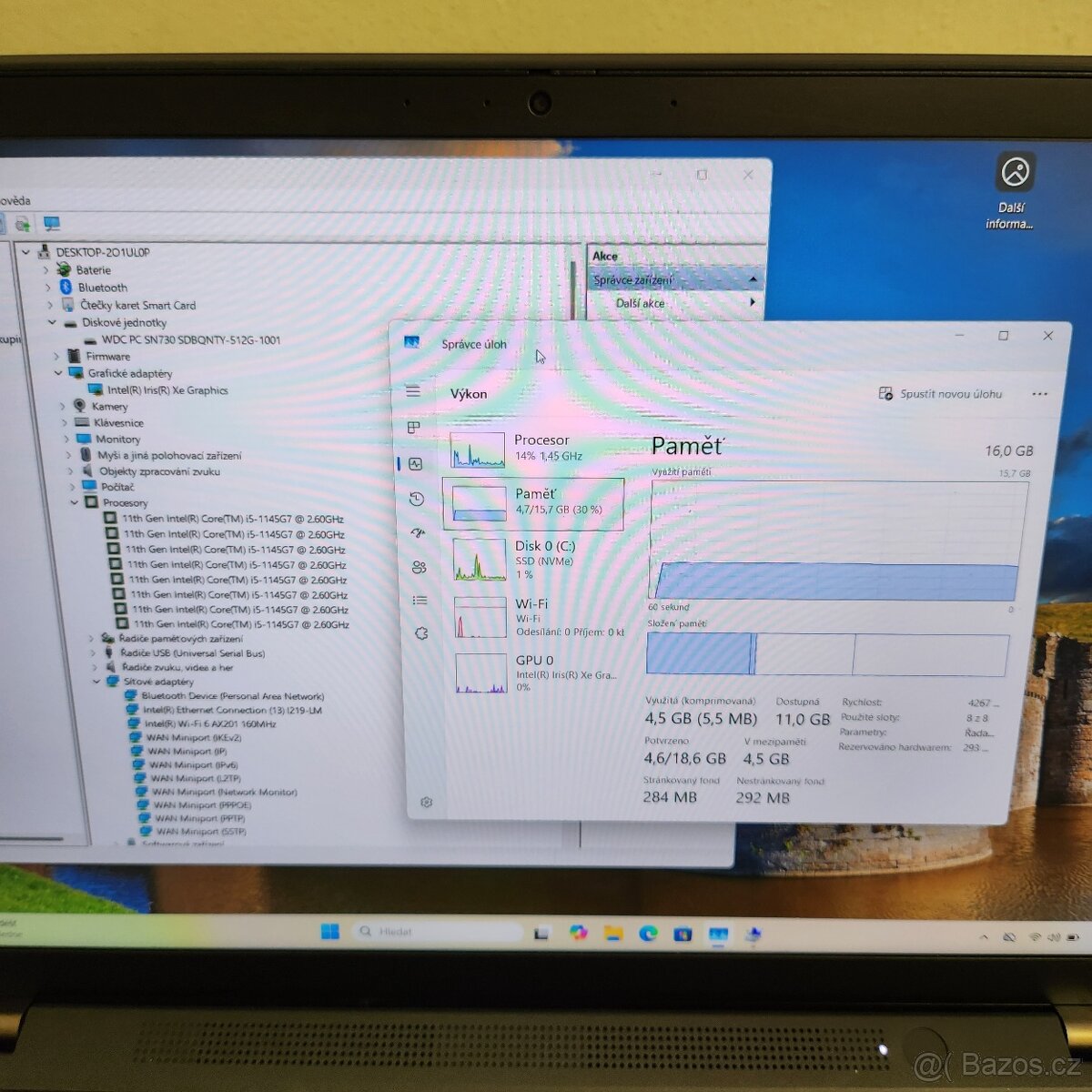The image size is (1092, 1092).
Task: Click the memory composition bar
Action: click(828, 654)
